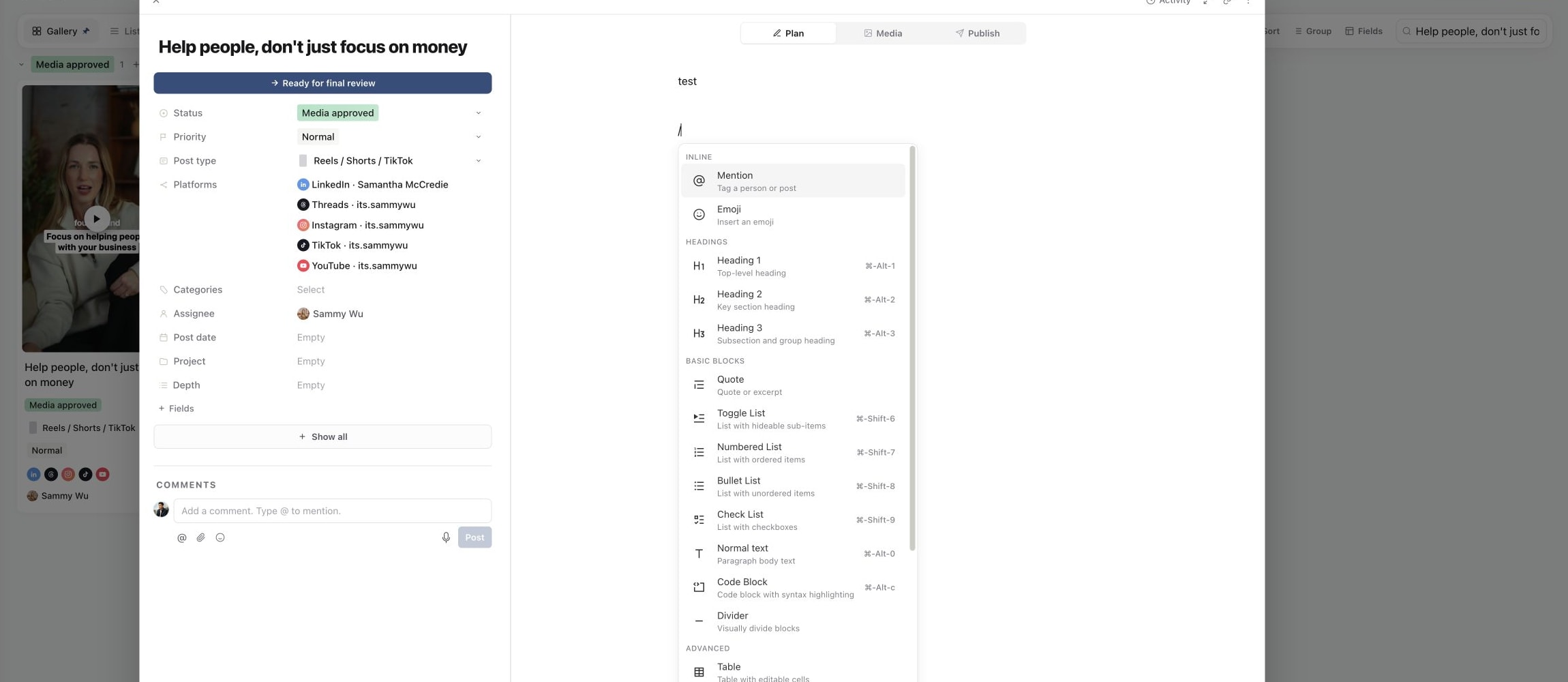Click the Heading 3 H3 icon
Image resolution: width=1568 pixels, height=682 pixels.
tap(699, 333)
